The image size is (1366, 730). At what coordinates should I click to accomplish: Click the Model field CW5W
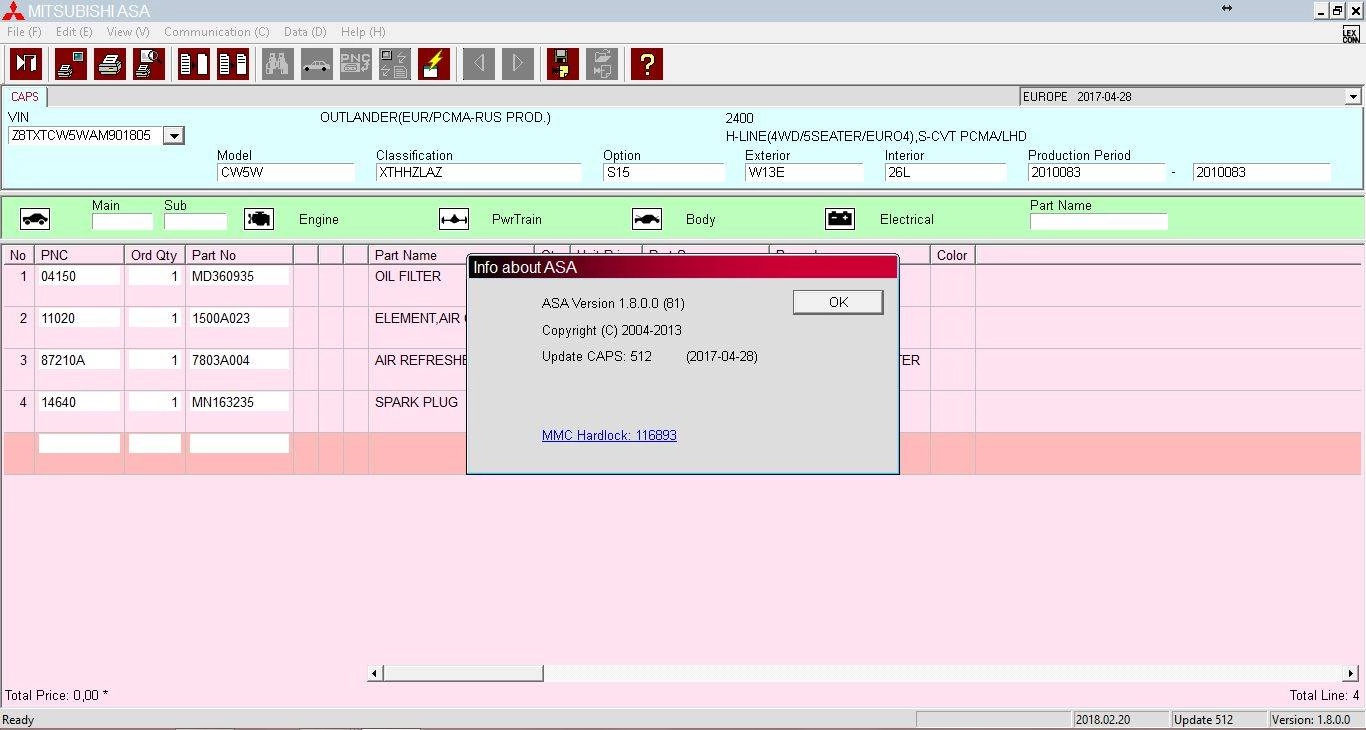tap(286, 172)
